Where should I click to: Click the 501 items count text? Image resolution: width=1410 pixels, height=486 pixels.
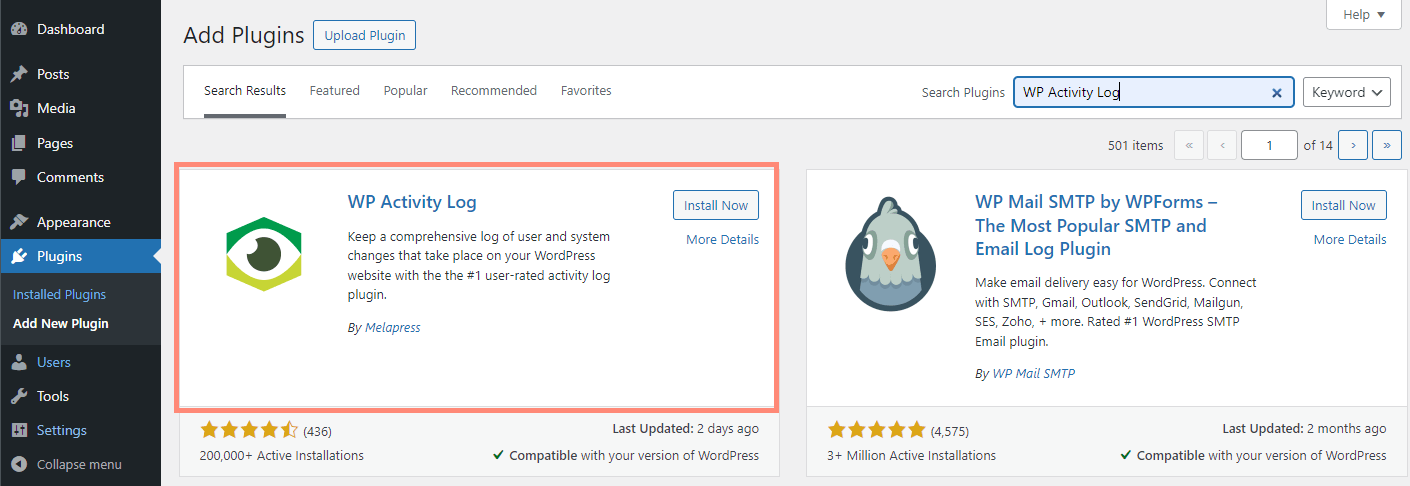point(1136,146)
